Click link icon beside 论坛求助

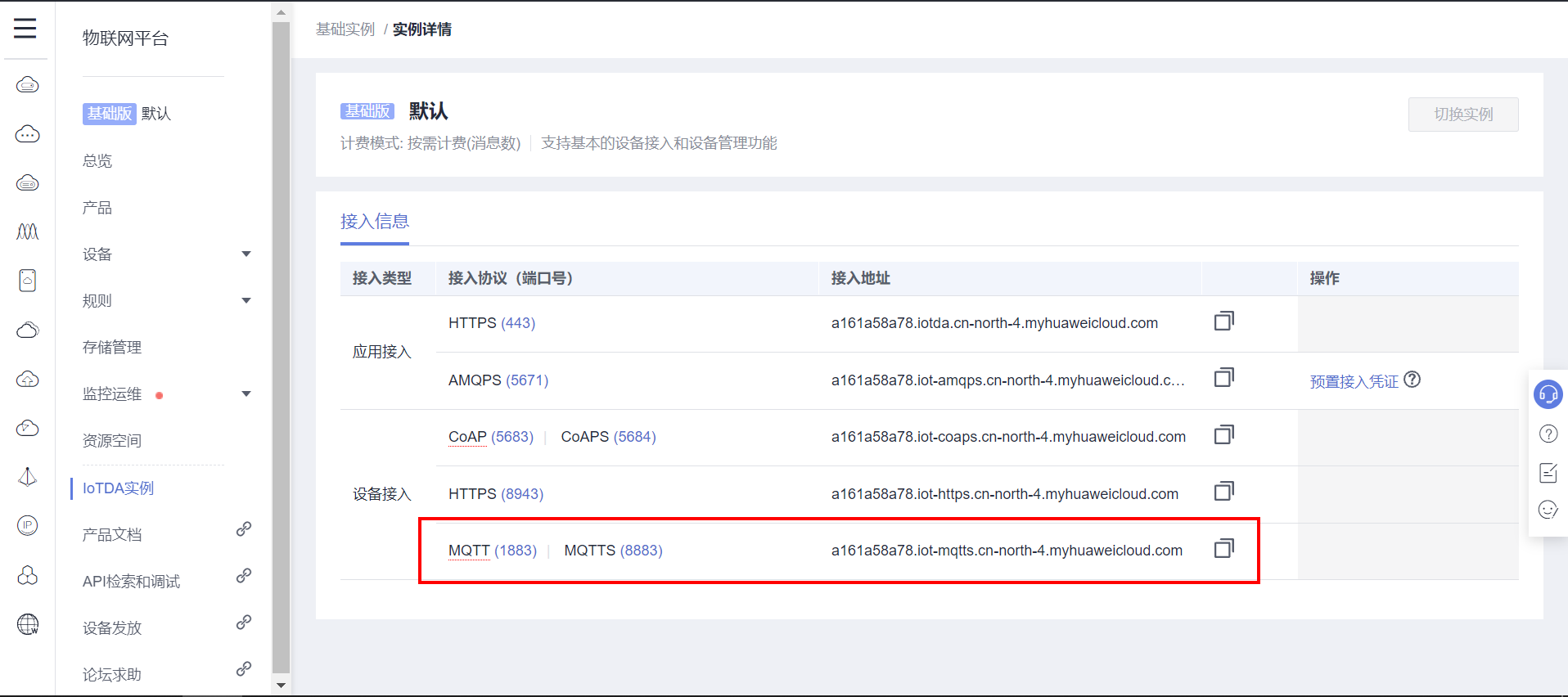click(244, 669)
